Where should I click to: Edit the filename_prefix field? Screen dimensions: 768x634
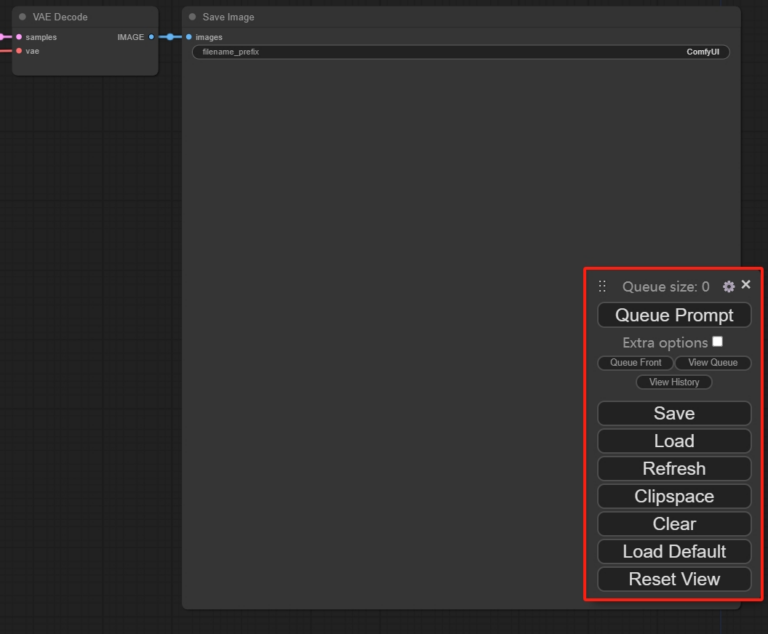click(x=461, y=52)
